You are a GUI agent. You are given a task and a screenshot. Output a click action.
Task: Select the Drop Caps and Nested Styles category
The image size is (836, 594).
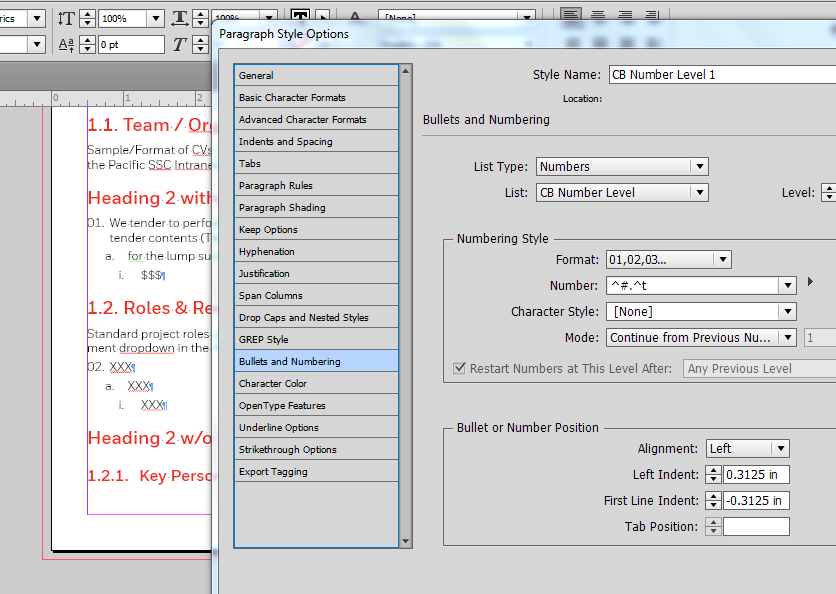tap(310, 317)
